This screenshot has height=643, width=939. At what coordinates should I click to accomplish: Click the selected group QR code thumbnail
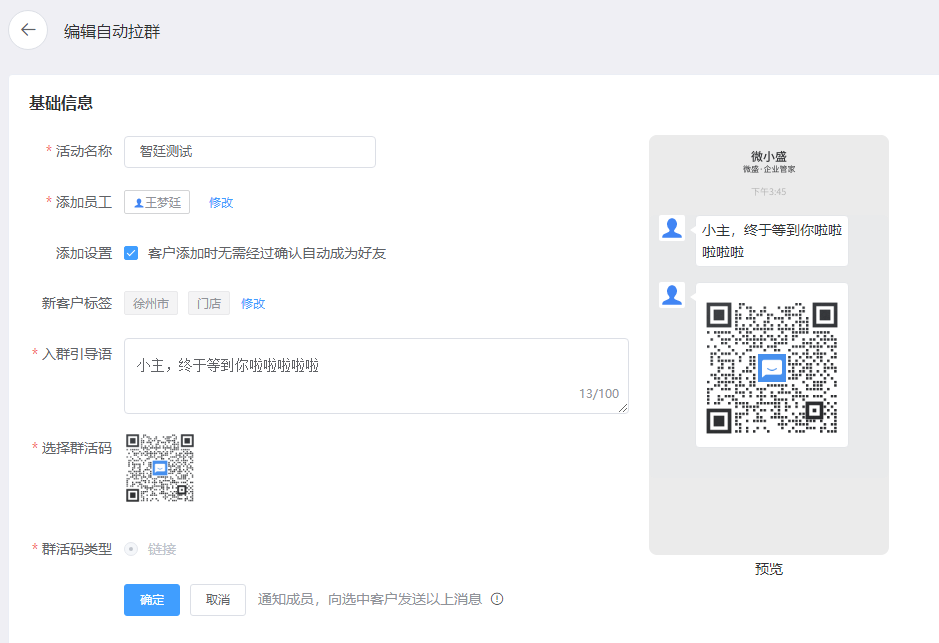(160, 468)
